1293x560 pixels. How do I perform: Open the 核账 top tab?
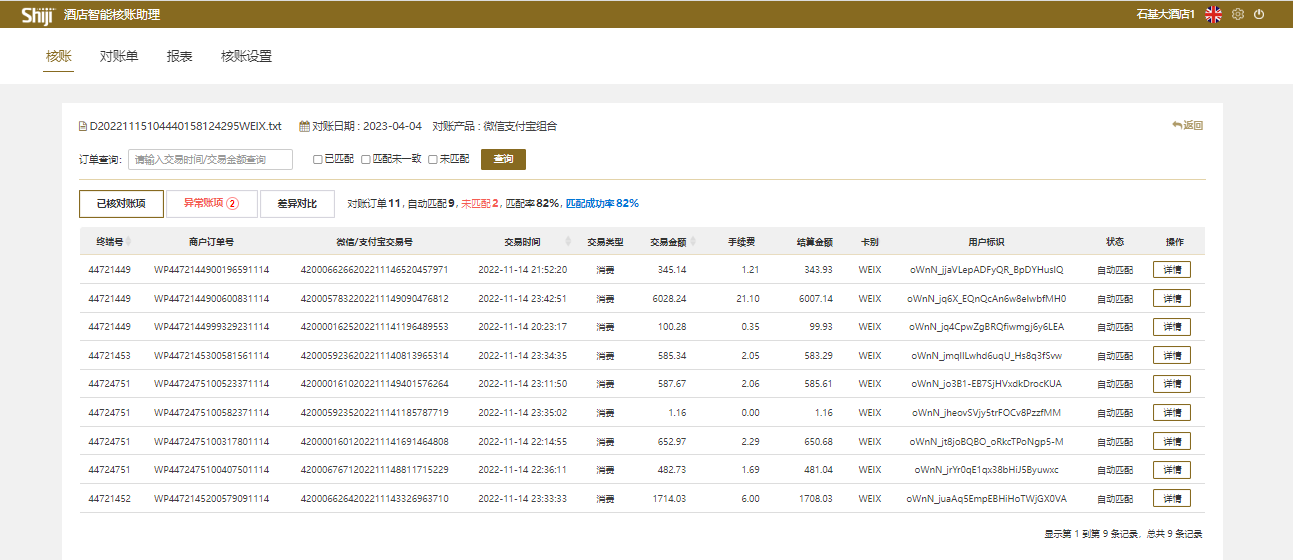click(x=59, y=56)
